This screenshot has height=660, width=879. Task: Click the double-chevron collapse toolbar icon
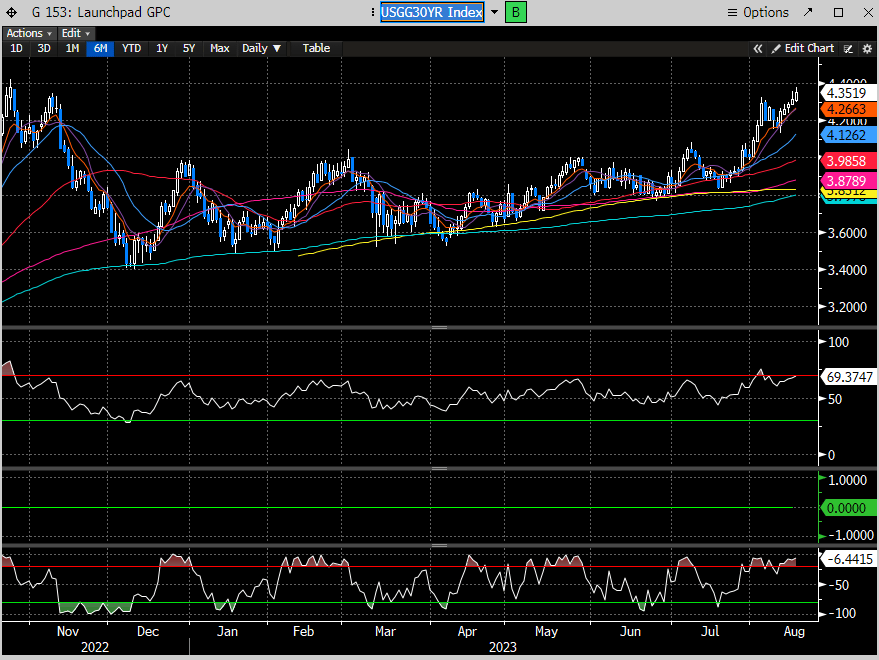758,48
